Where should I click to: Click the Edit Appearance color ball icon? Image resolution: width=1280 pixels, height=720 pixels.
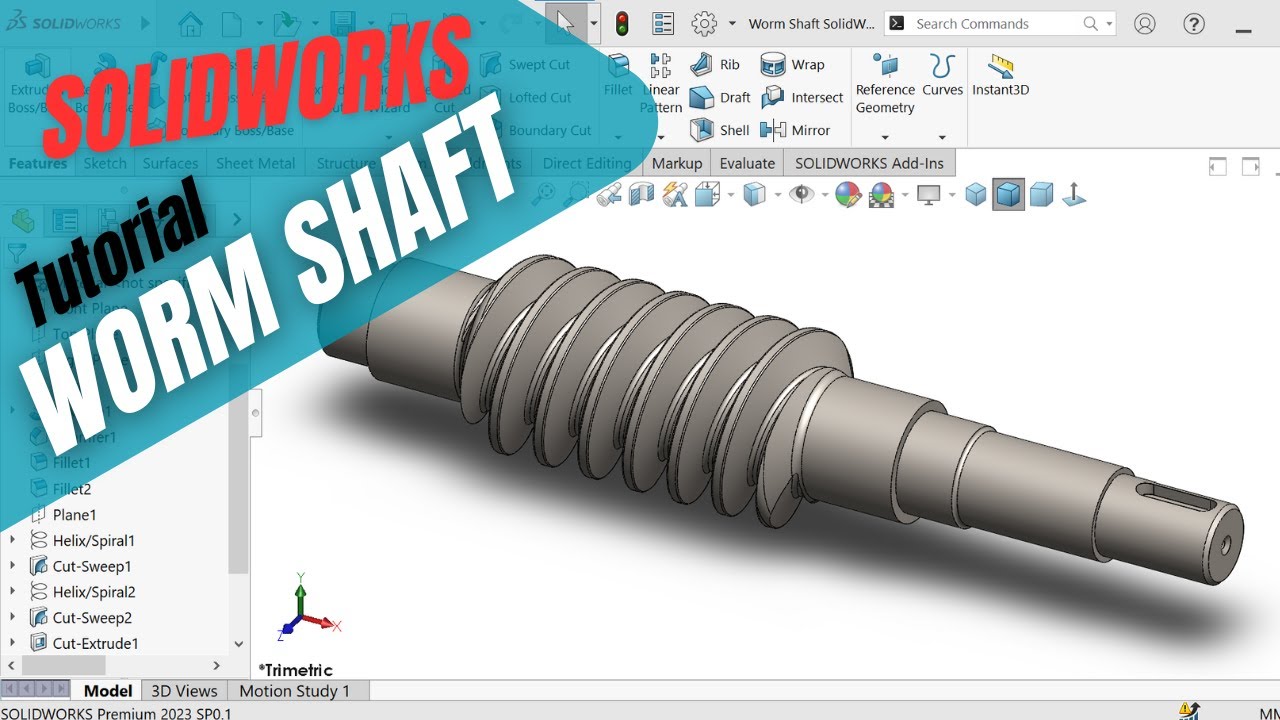pos(848,194)
